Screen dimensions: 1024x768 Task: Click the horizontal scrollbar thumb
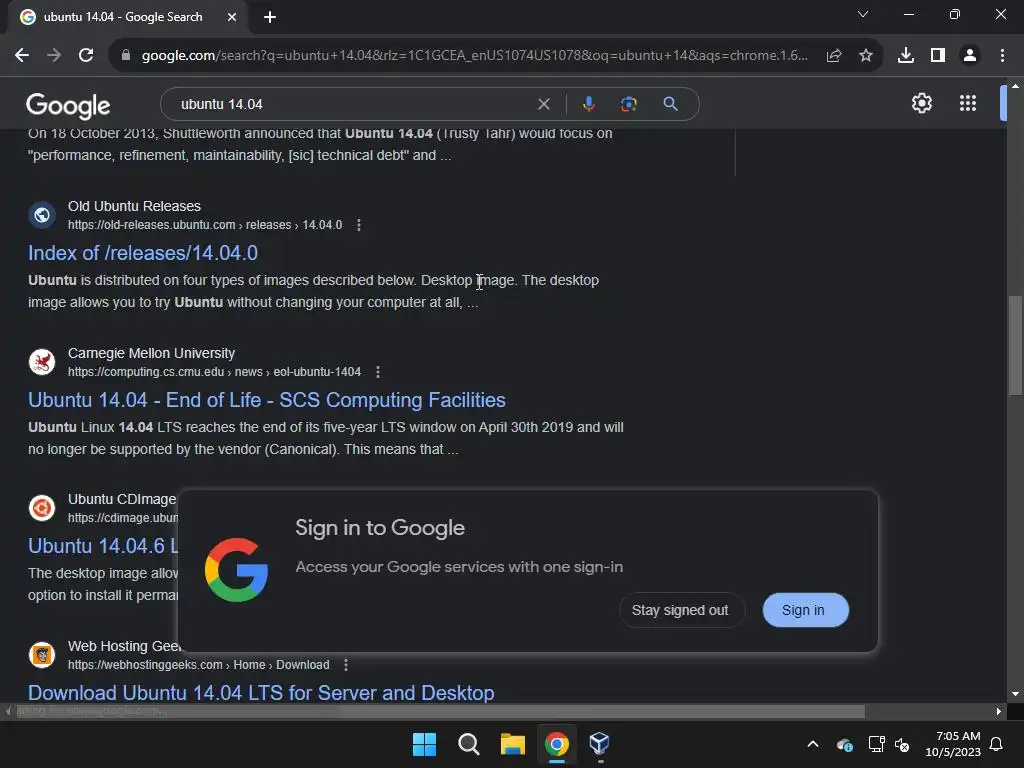440,711
